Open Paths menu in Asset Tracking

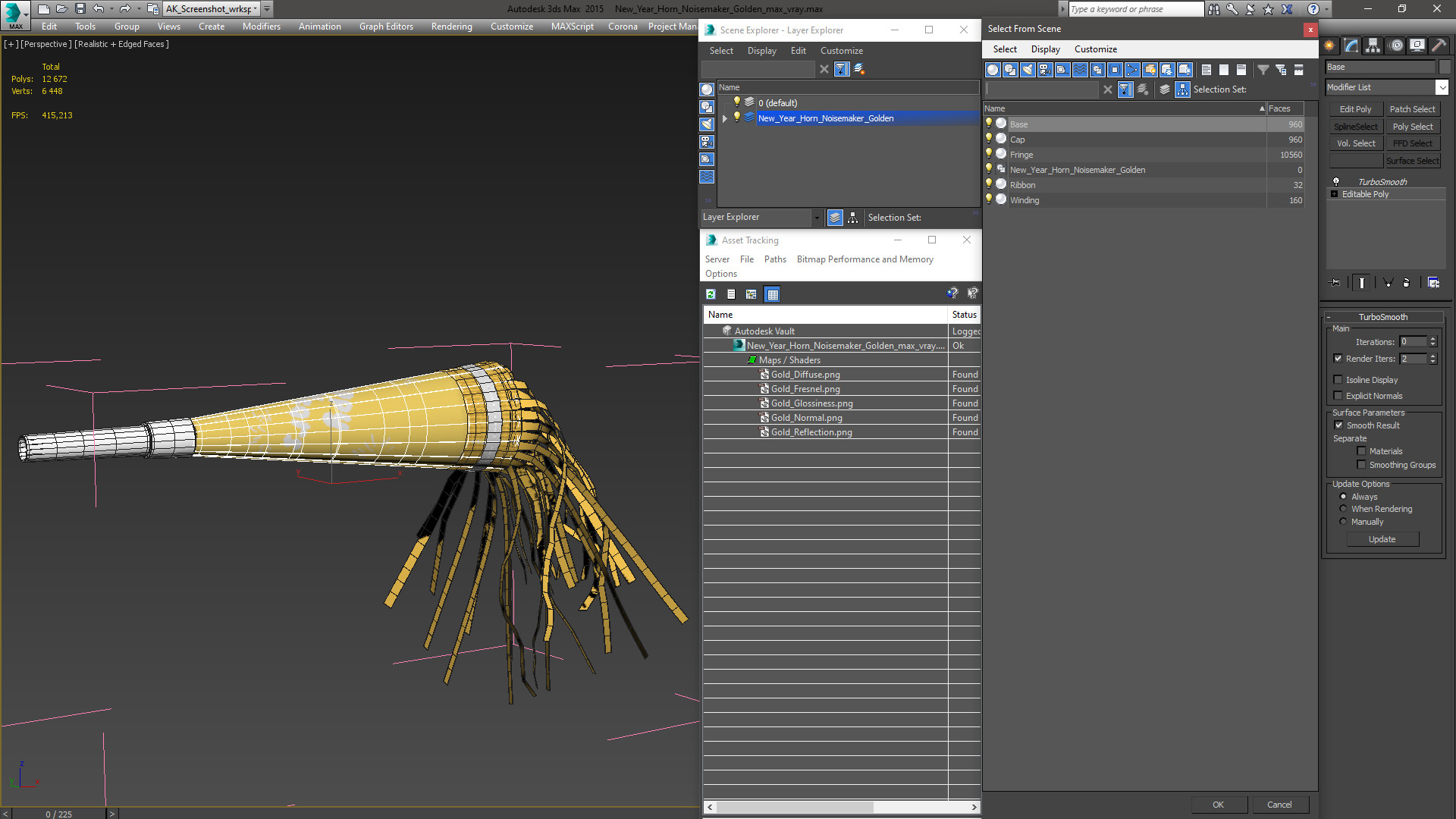775,259
